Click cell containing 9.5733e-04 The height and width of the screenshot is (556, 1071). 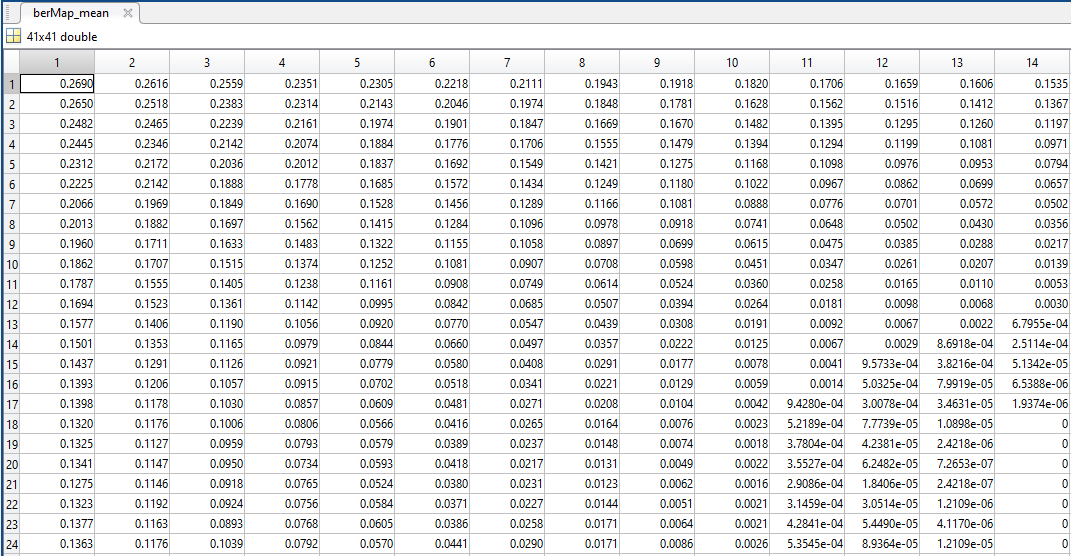coord(882,363)
